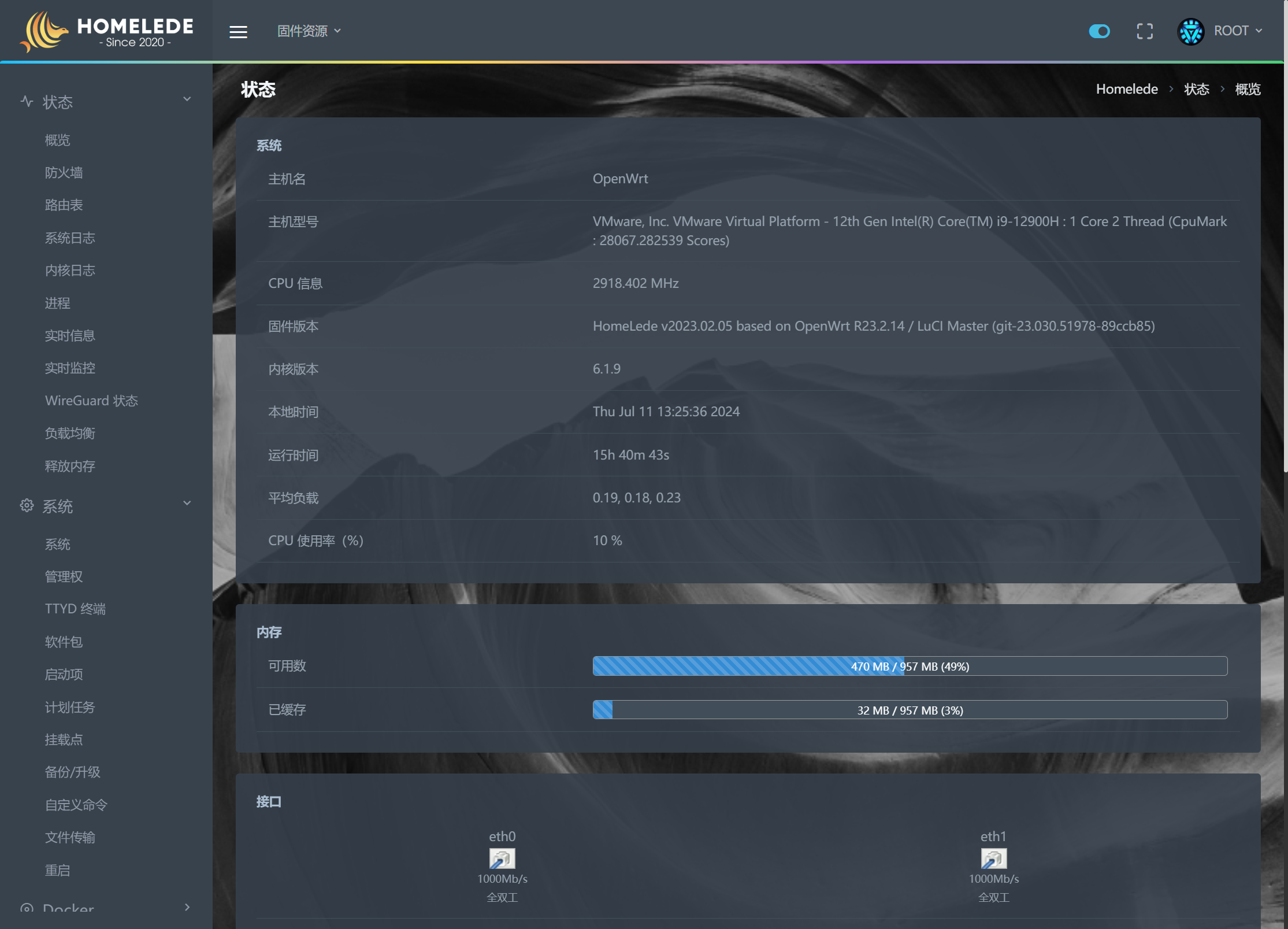This screenshot has width=1288, height=929.
Task: Click the VMware Virtual Platform model text
Action: click(x=910, y=231)
